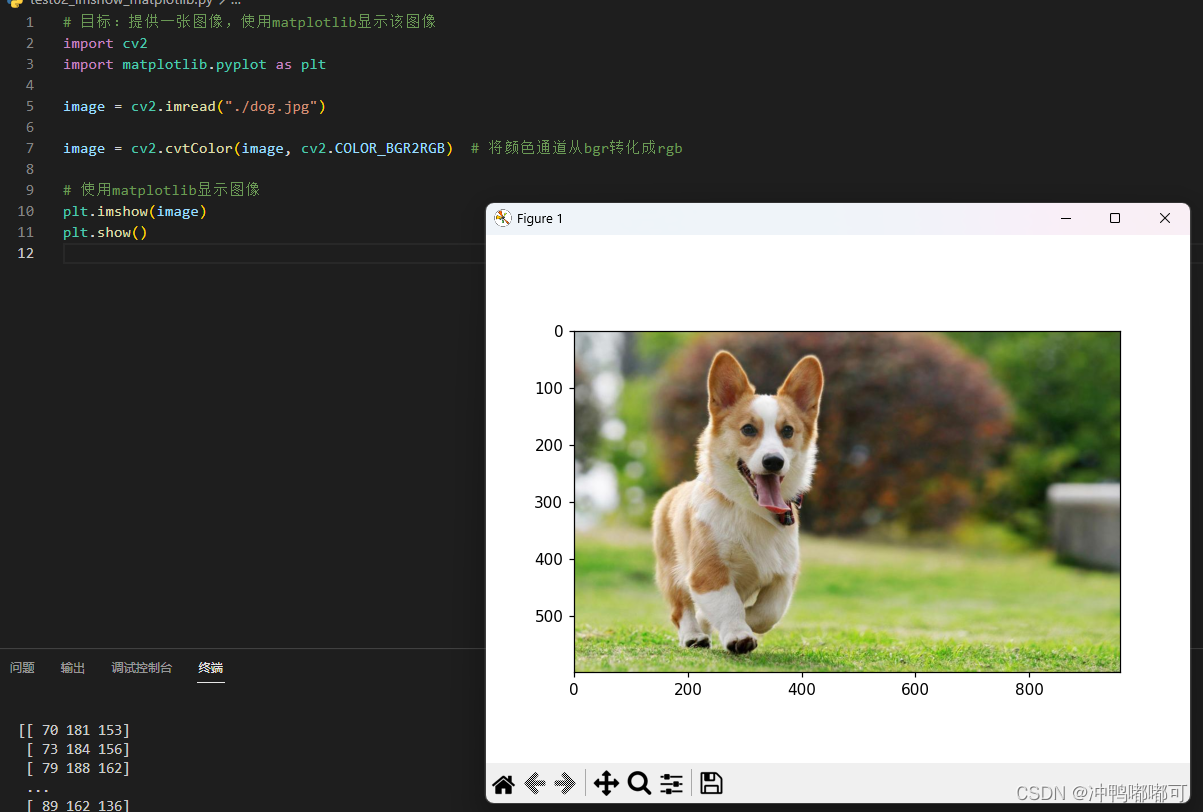Click the first line comment "目标：提供一张图像"

pyautogui.click(x=249, y=22)
